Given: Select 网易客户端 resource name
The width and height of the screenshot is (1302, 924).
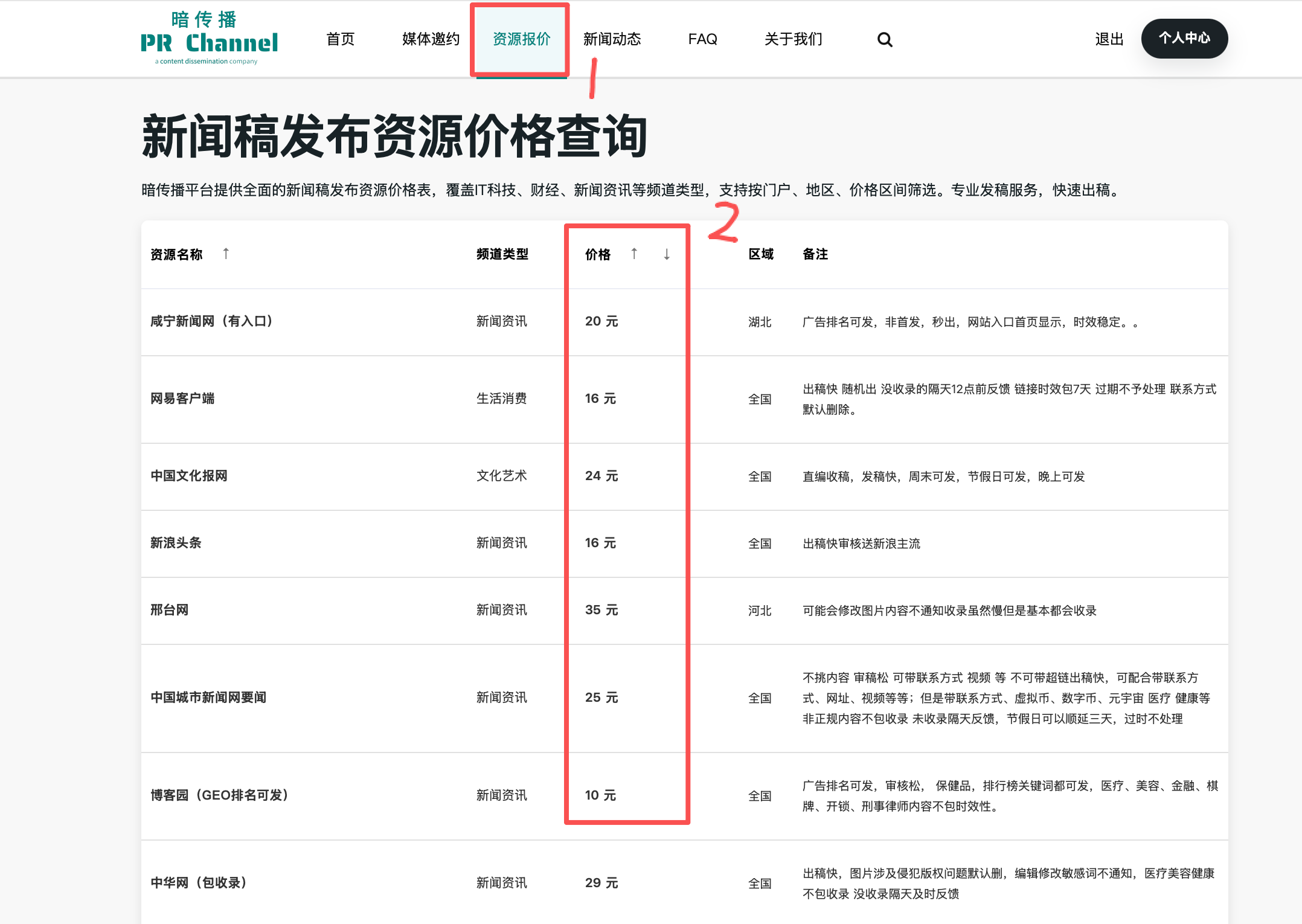Looking at the screenshot, I should [182, 399].
